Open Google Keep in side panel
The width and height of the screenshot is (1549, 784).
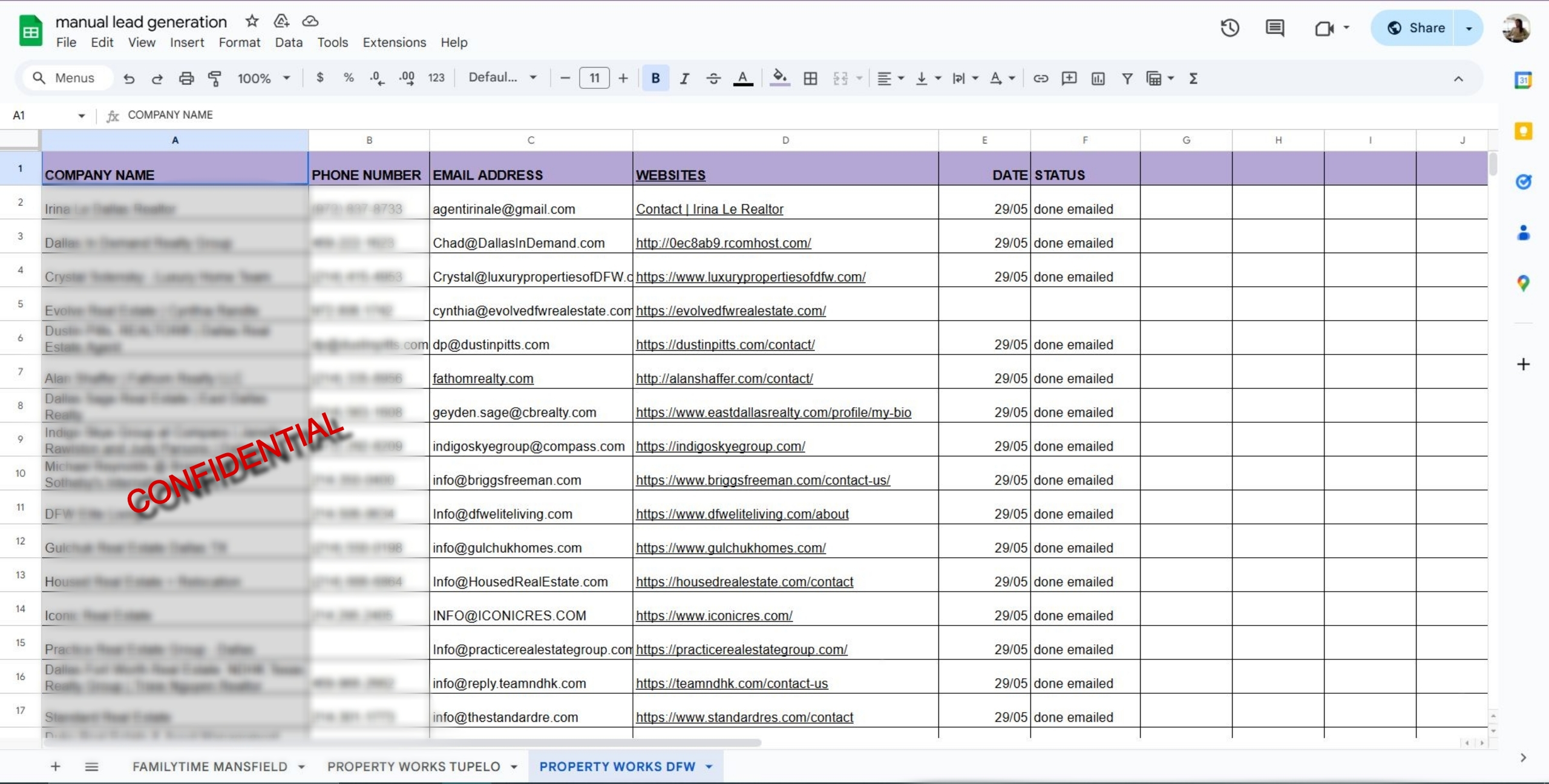pyautogui.click(x=1523, y=131)
